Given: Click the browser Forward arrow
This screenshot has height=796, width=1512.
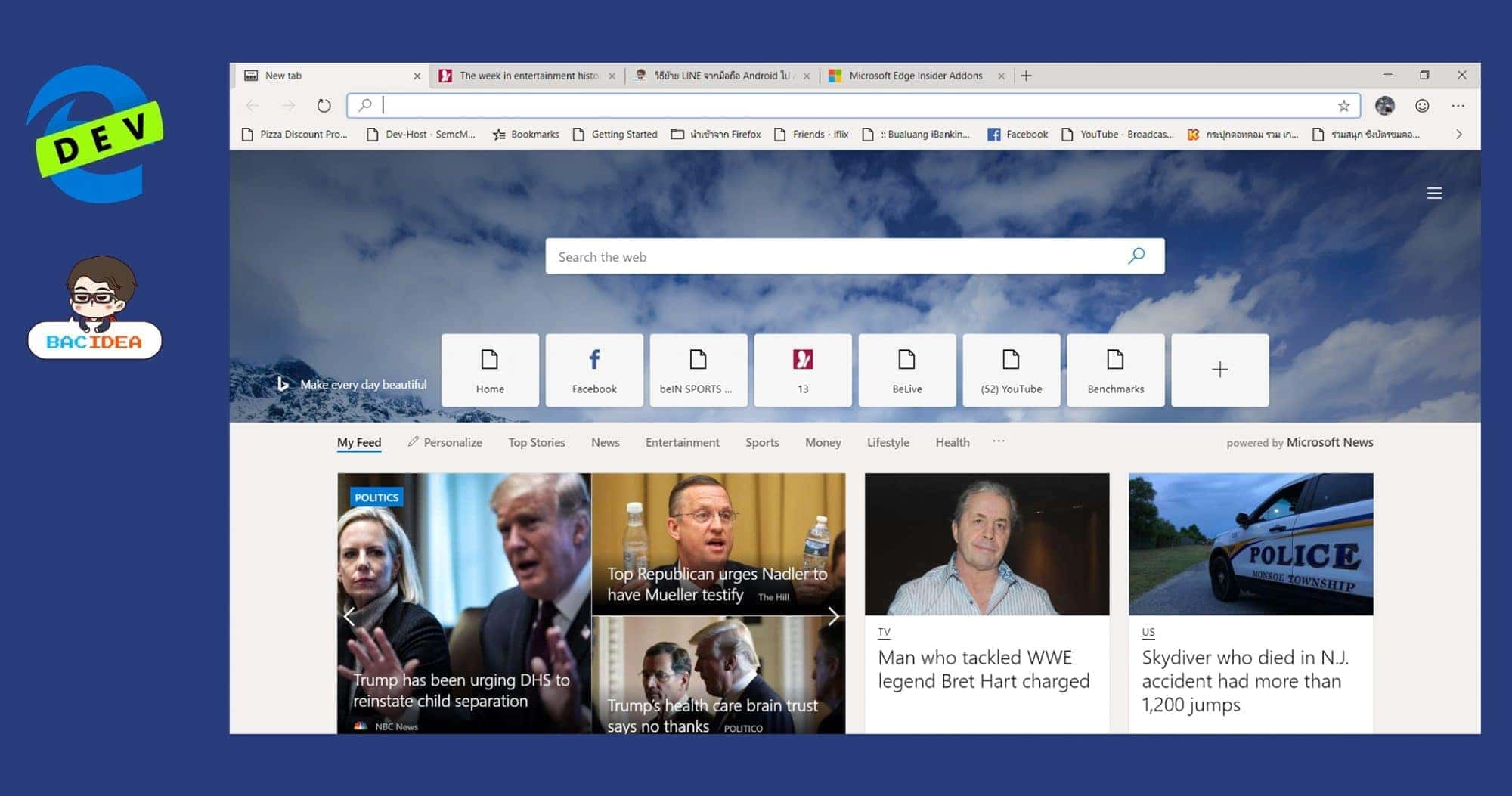Looking at the screenshot, I should point(288,106).
